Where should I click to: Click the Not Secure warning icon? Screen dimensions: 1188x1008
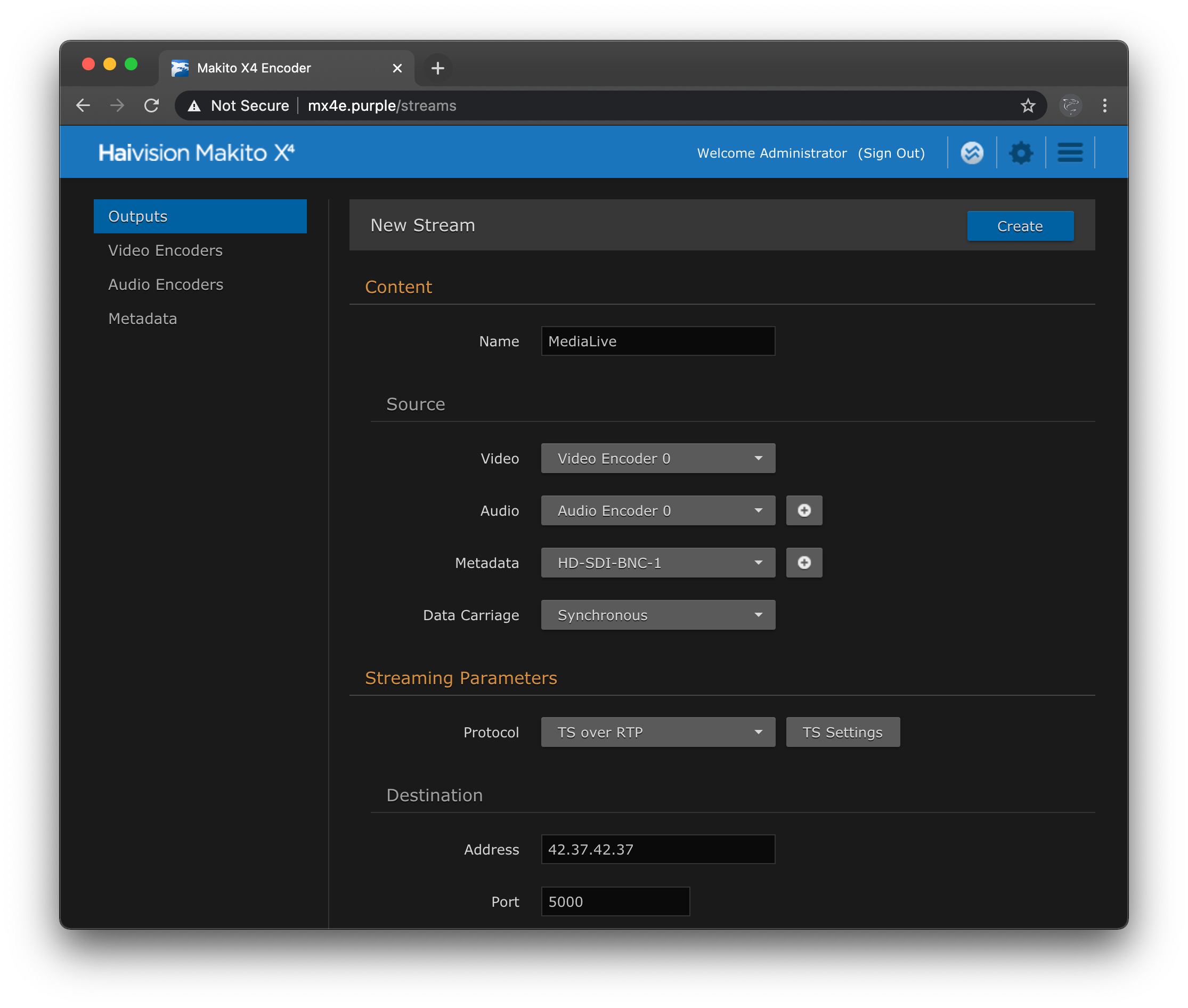[194, 105]
